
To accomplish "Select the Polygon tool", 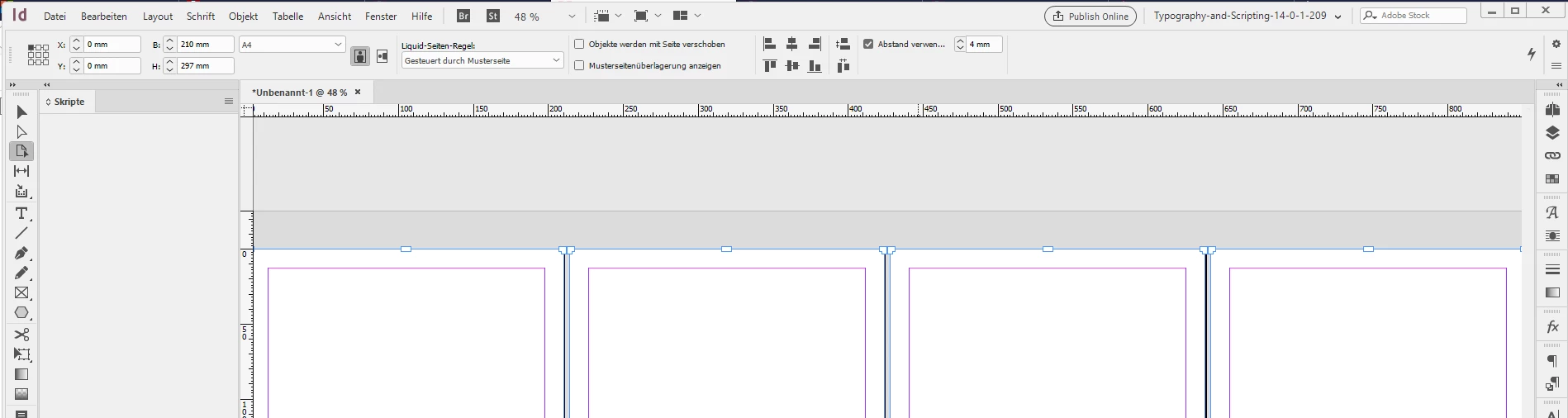I will pos(22,313).
